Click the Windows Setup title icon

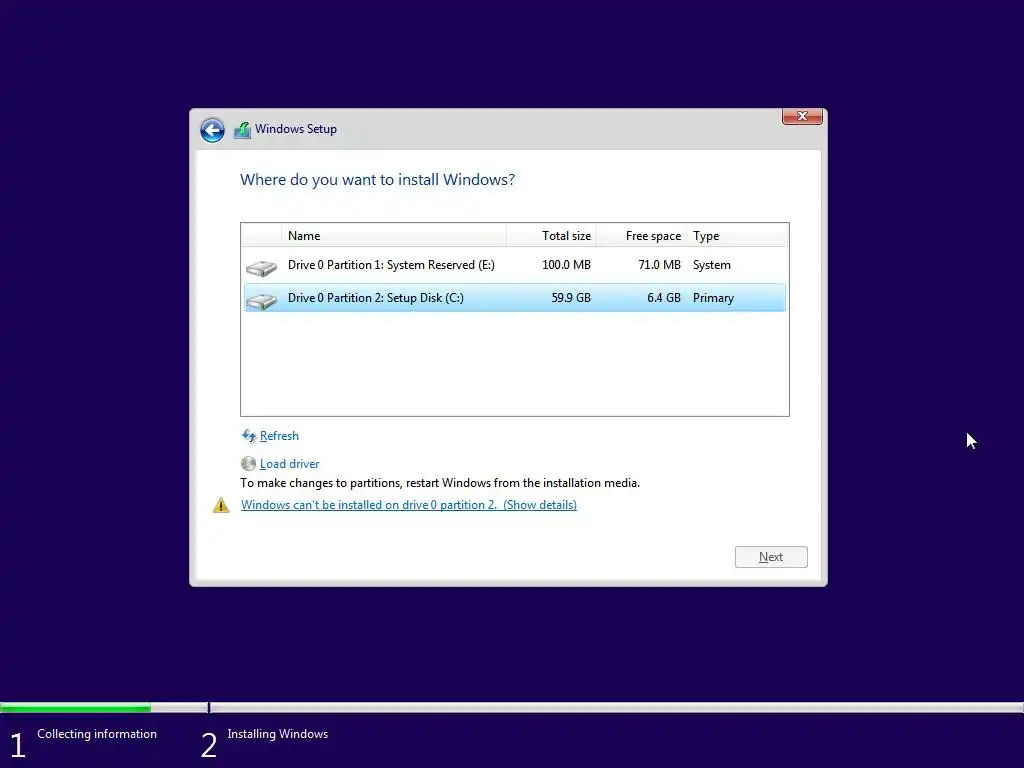[x=242, y=130]
